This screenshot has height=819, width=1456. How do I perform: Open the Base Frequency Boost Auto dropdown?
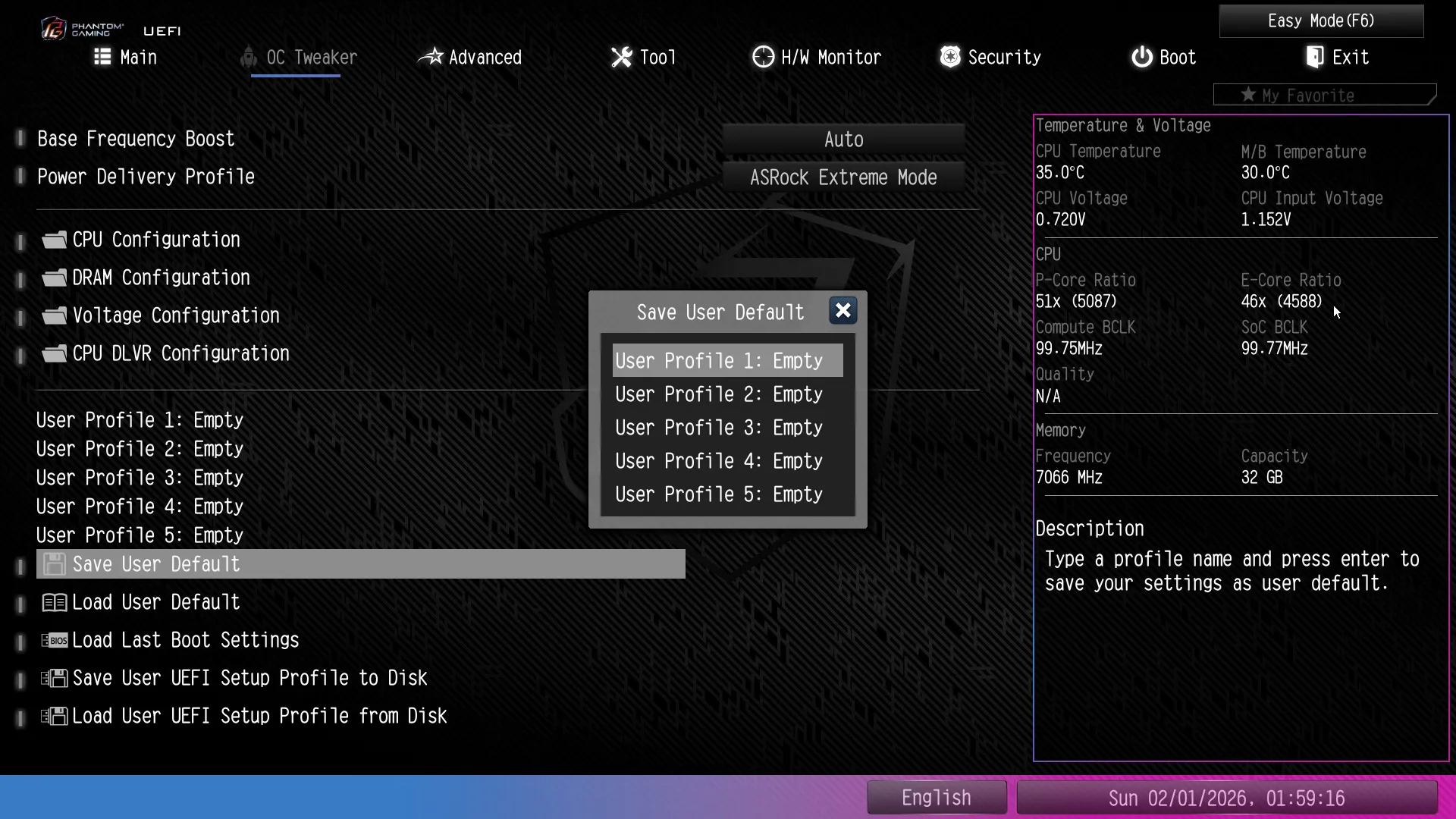[x=843, y=140]
